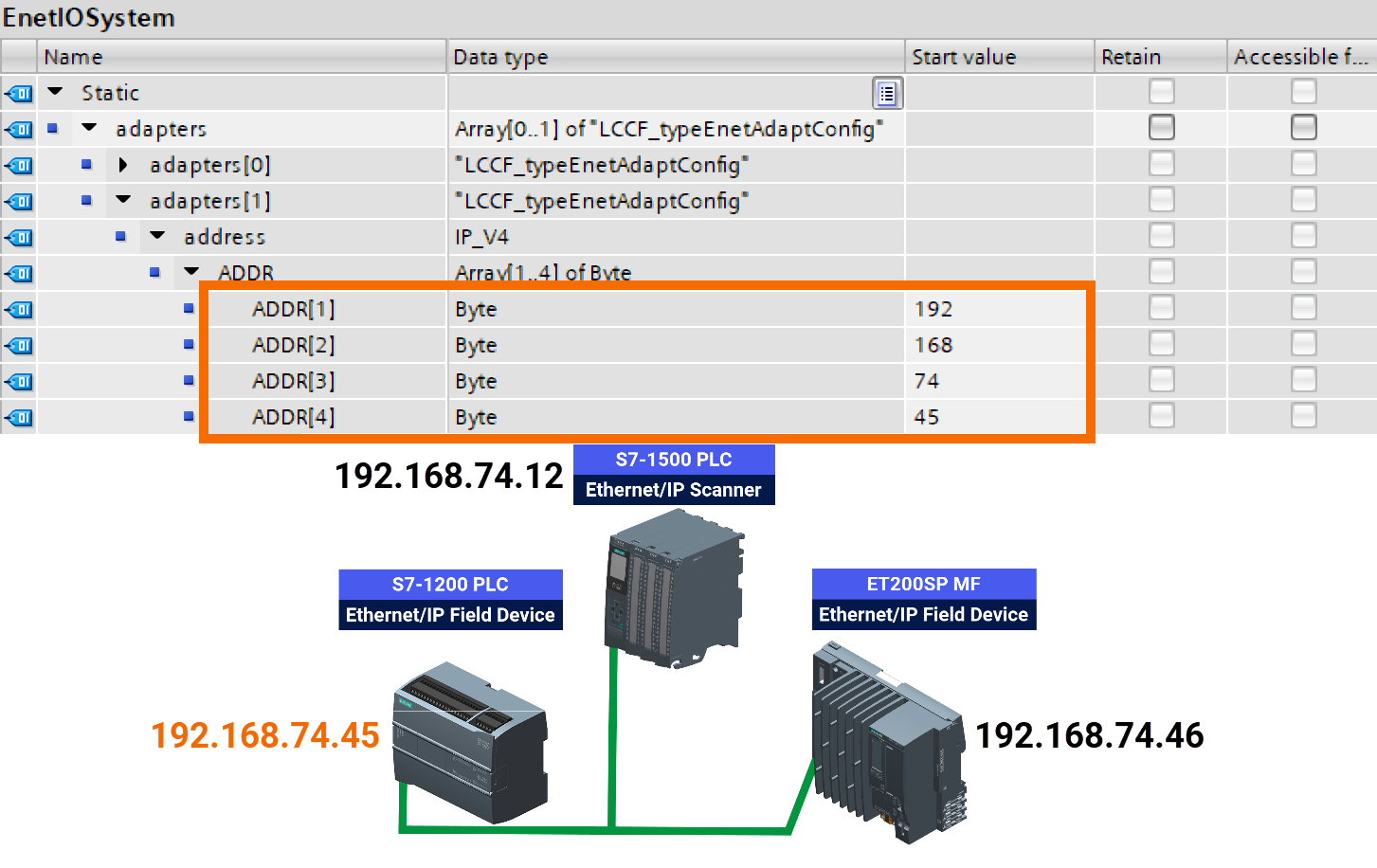Toggle Accessible checkbox for Static row
Viewport: 1377px width, 868px height.
click(x=1303, y=91)
